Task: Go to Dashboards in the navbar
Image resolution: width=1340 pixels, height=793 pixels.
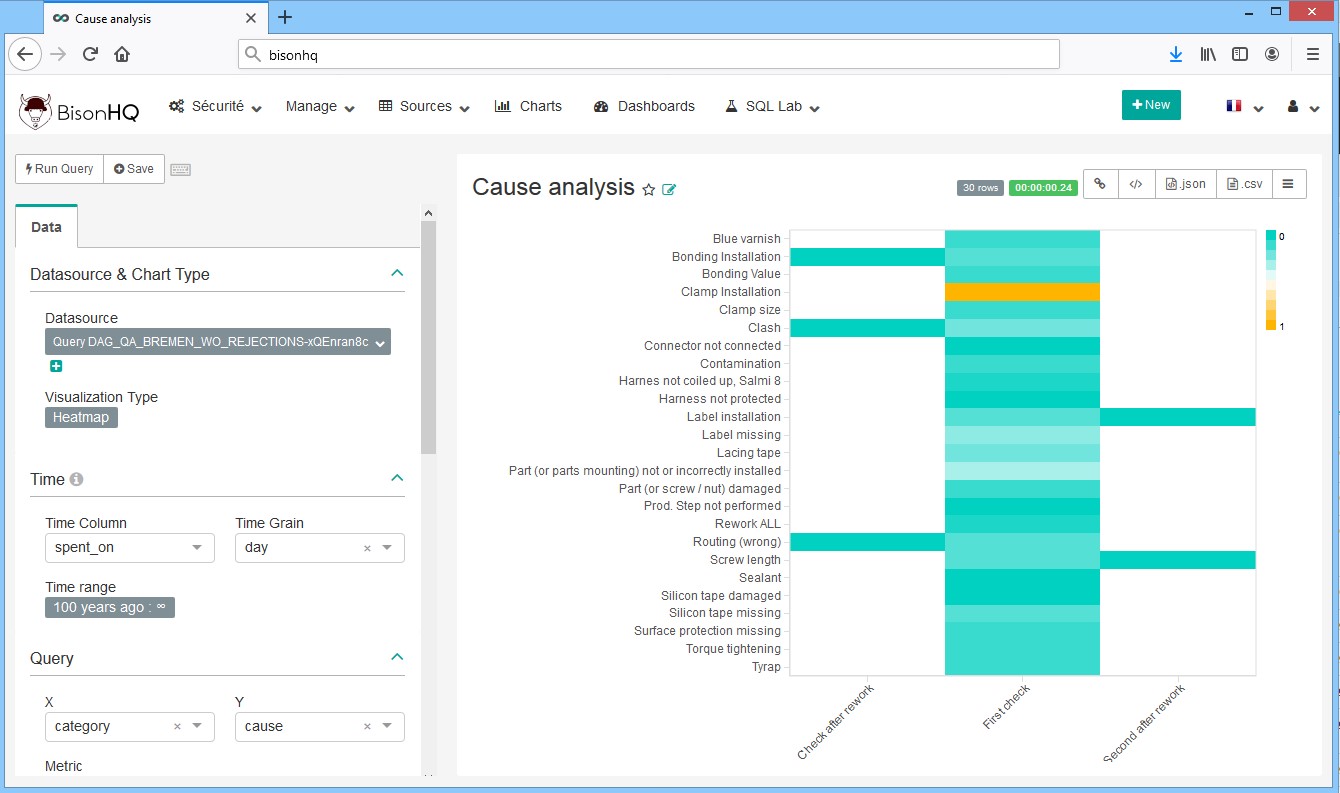Action: 644,106
